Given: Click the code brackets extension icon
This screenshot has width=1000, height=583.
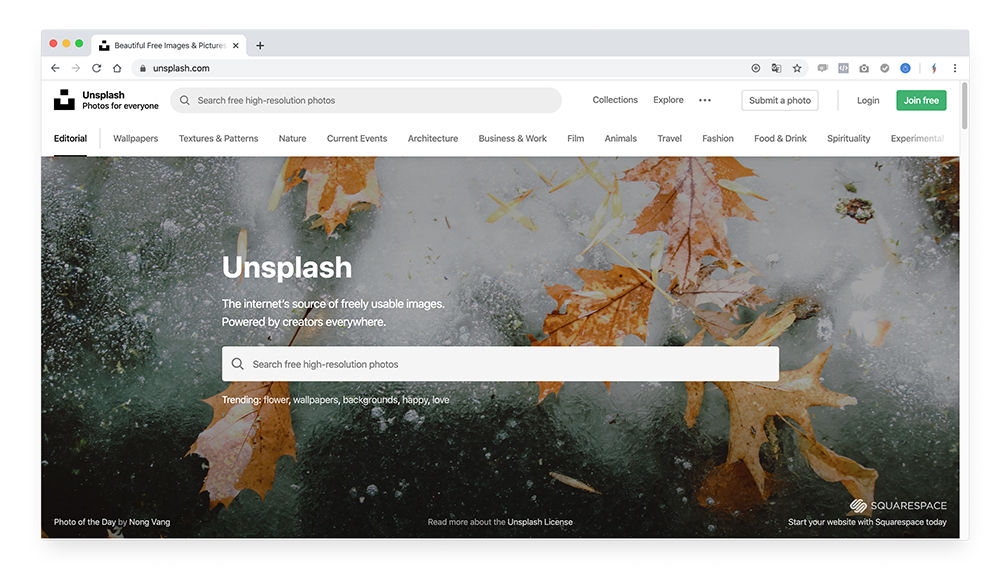Looking at the screenshot, I should click(843, 68).
